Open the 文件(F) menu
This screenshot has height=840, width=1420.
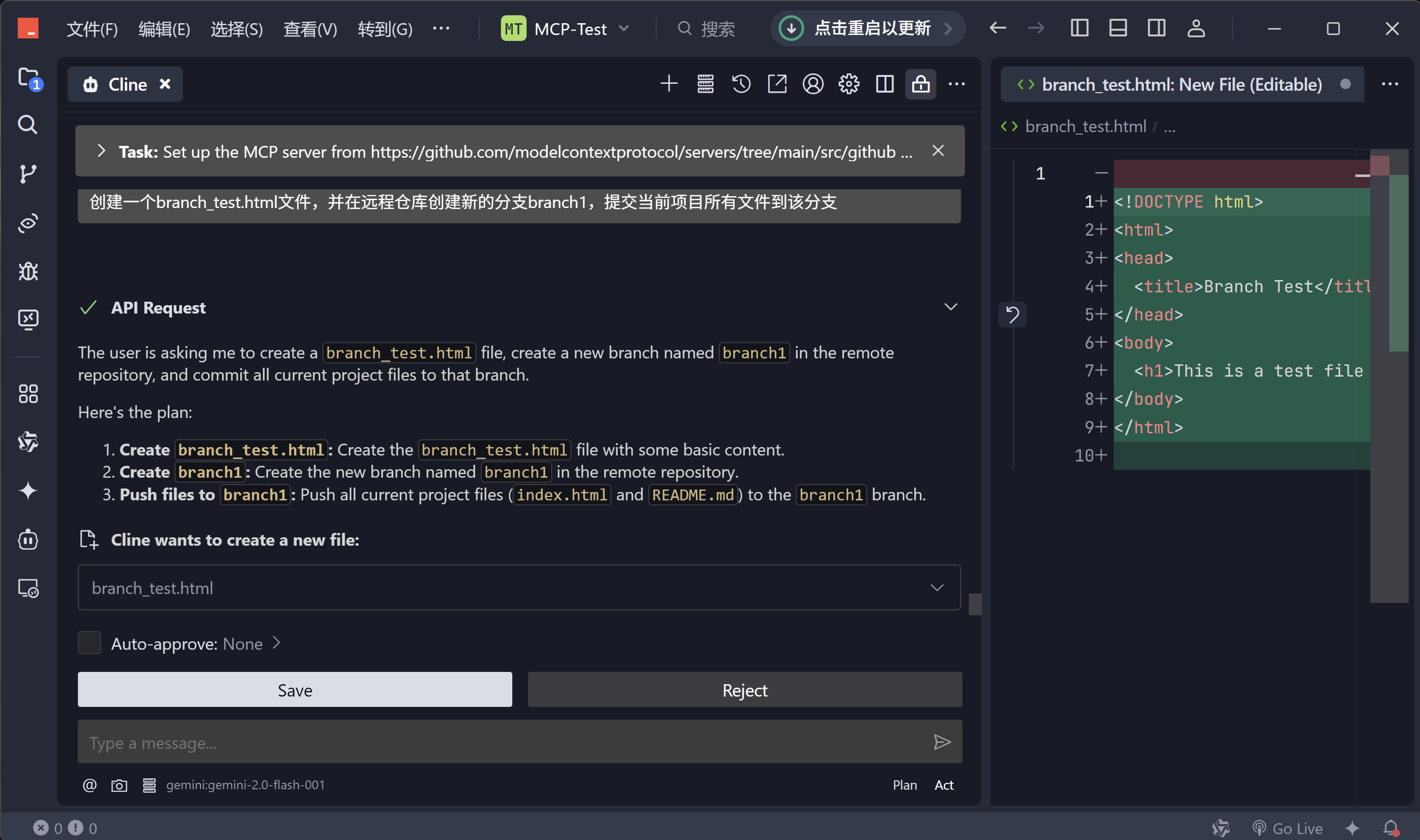pyautogui.click(x=92, y=28)
